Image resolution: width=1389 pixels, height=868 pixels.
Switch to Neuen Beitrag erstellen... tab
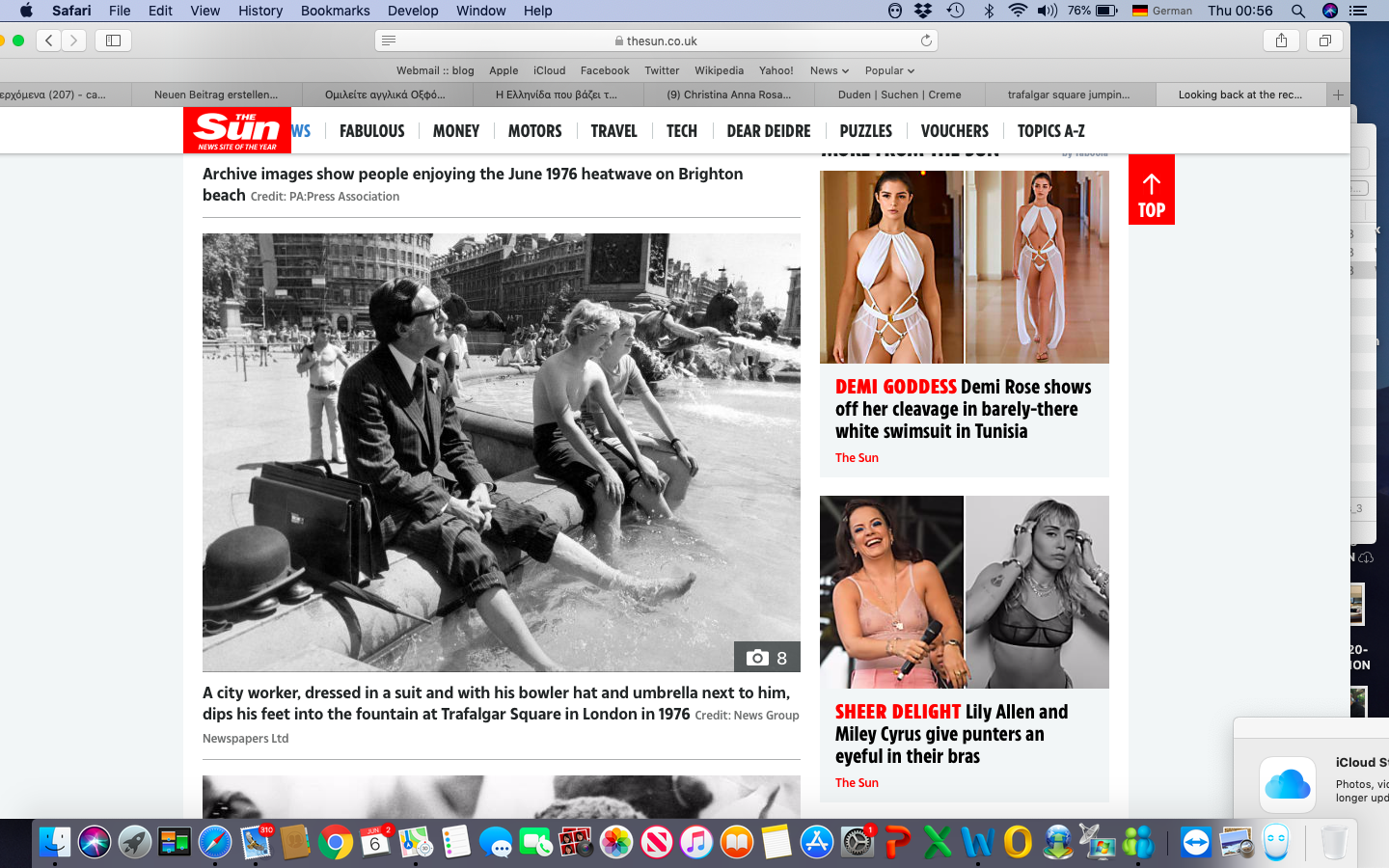pyautogui.click(x=216, y=95)
